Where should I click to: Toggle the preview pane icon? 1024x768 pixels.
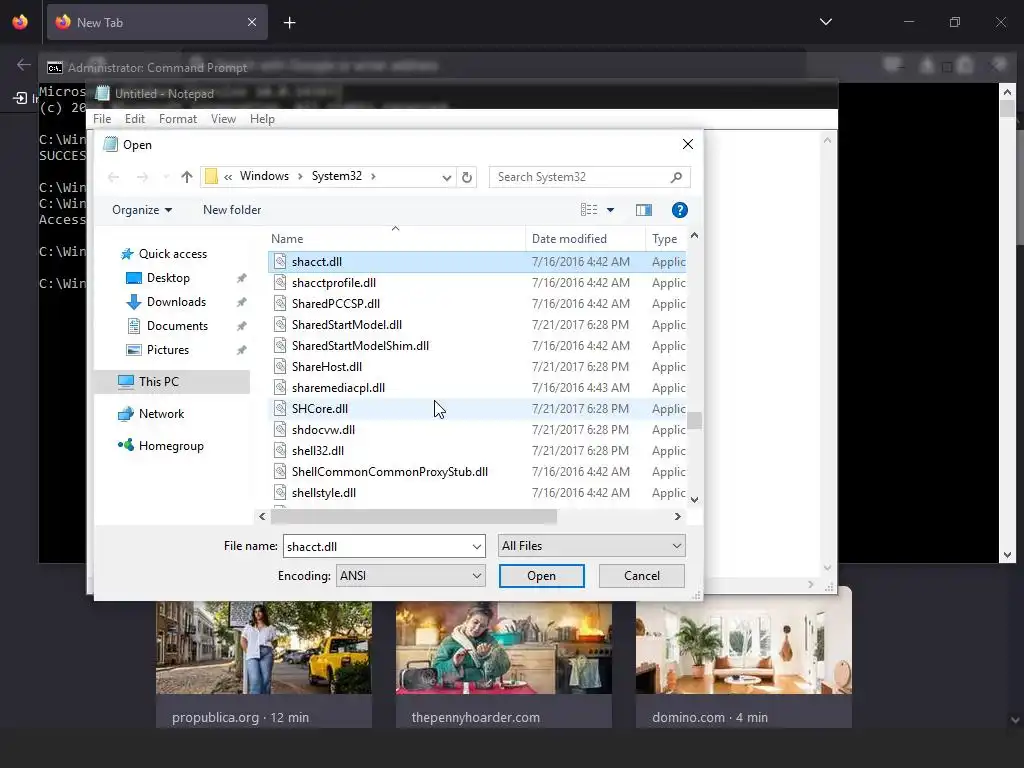pos(644,210)
